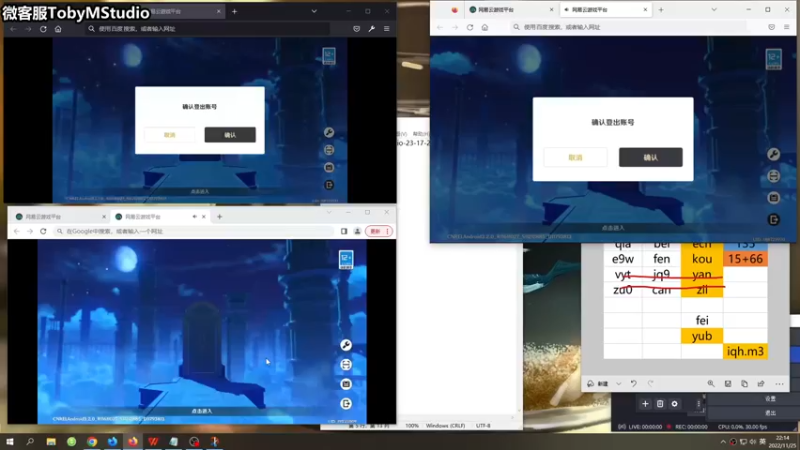Click the OBS trash delete icon

pos(660,404)
